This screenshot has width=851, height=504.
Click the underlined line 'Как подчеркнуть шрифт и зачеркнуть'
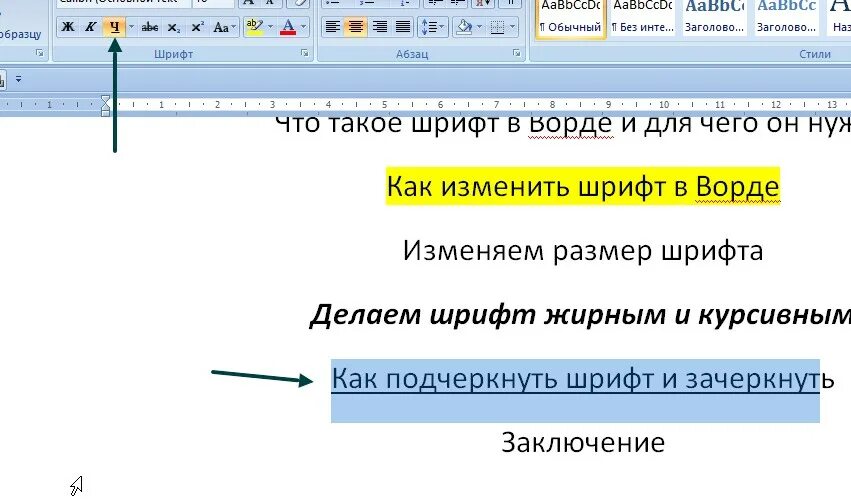583,378
